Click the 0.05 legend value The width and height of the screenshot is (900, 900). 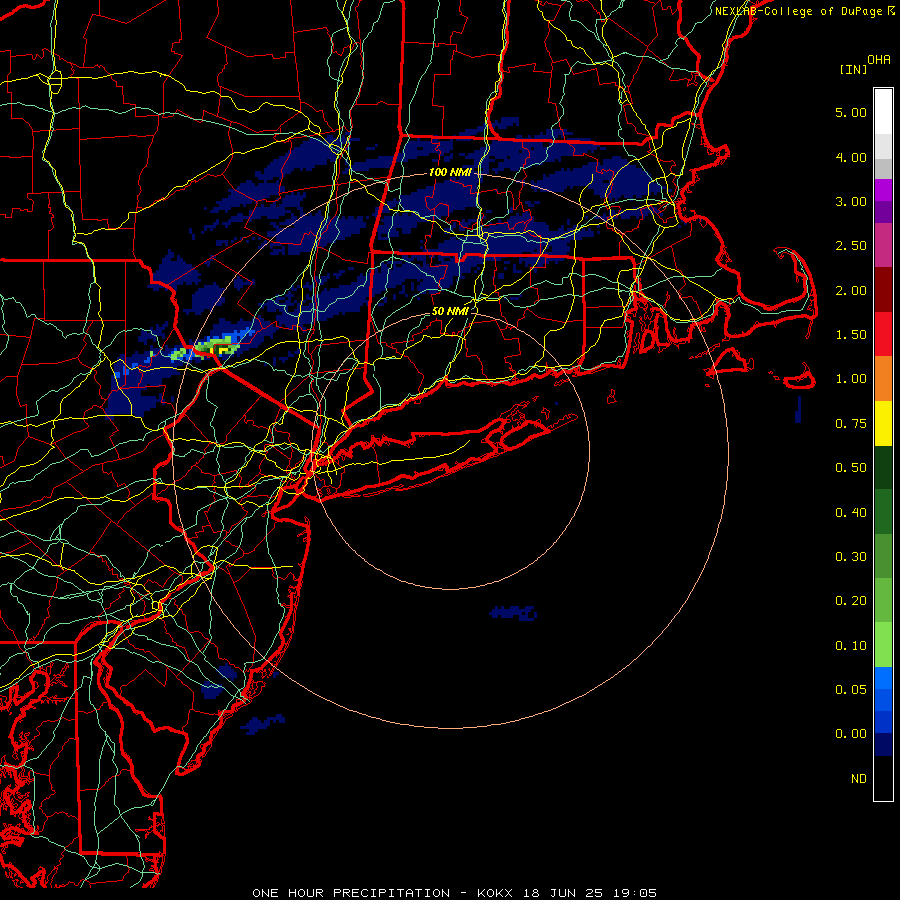pyautogui.click(x=851, y=690)
